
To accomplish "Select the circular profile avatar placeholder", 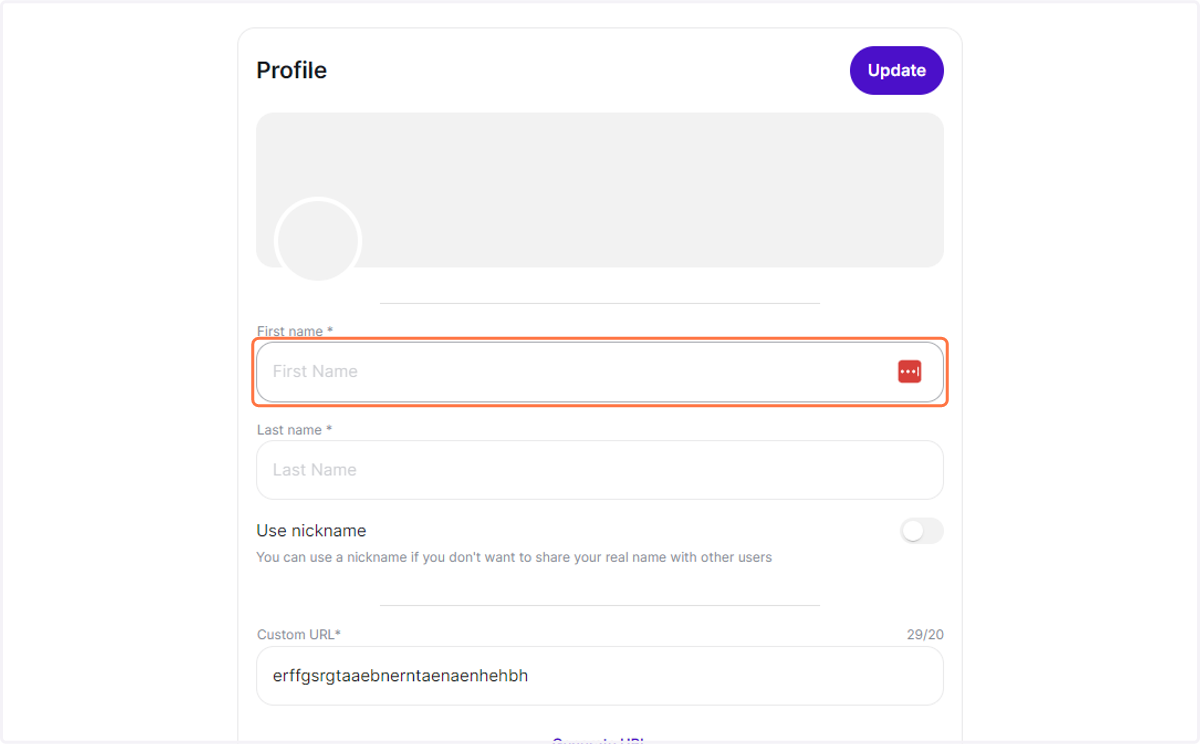I will coord(318,241).
